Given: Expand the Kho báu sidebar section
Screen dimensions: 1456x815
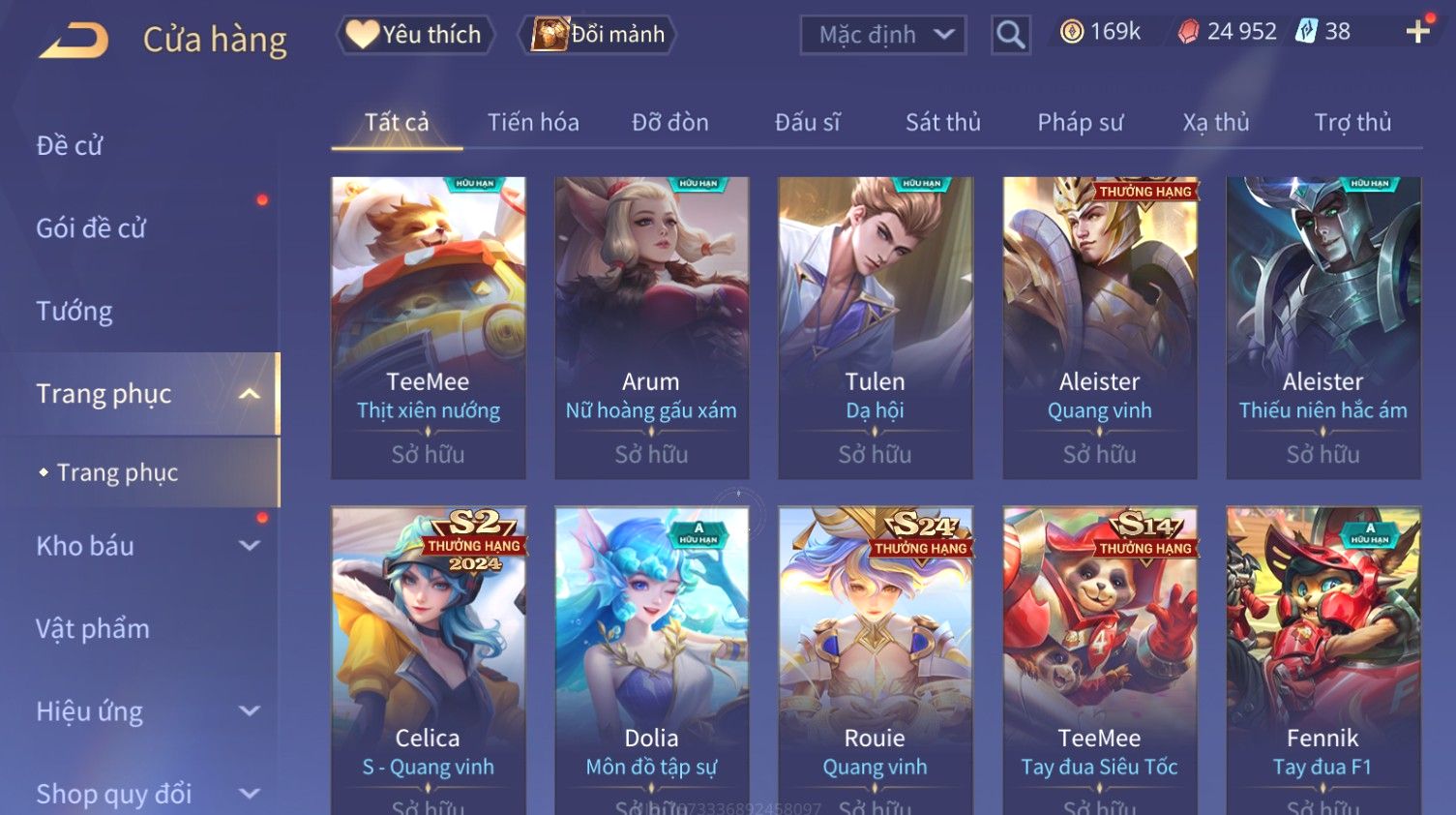Looking at the screenshot, I should point(250,546).
